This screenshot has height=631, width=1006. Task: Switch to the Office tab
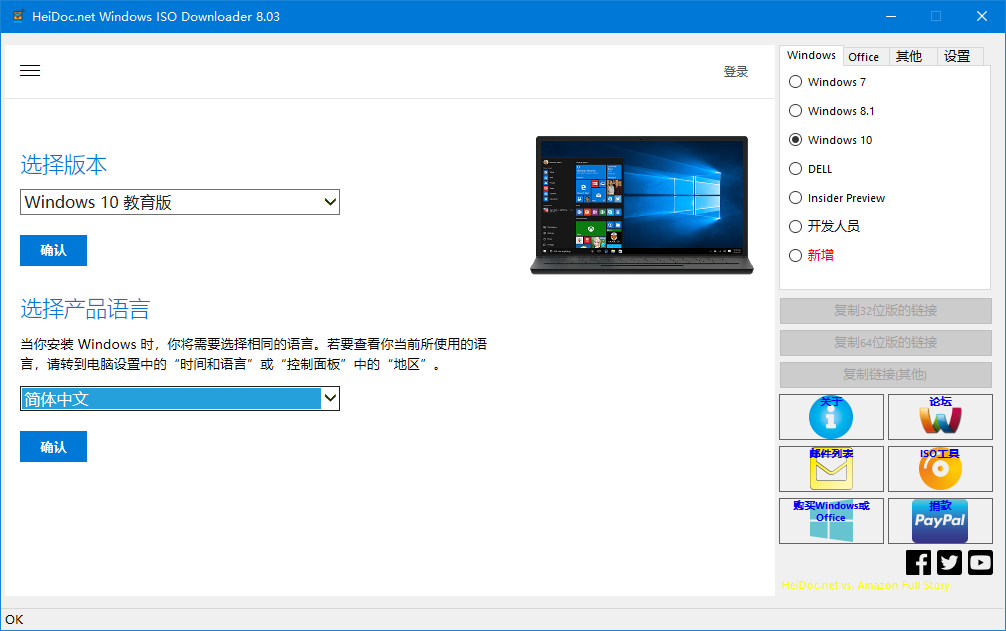[x=864, y=56]
